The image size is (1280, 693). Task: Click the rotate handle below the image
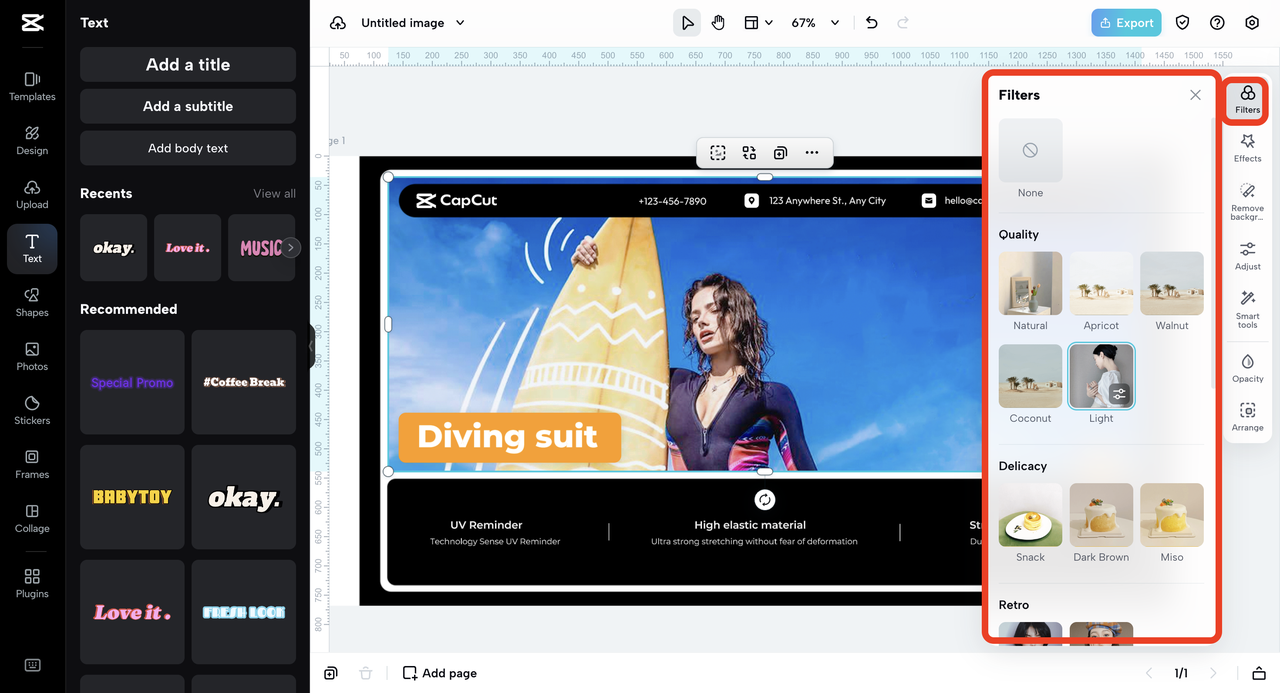coord(765,499)
